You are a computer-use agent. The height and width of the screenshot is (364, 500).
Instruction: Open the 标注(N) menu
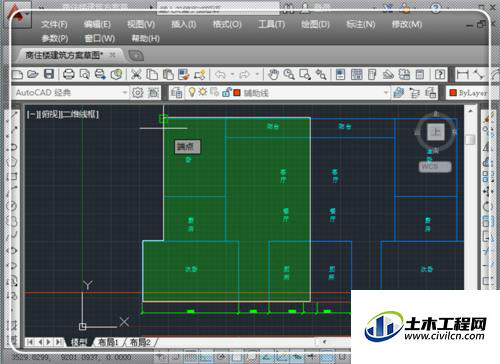click(x=361, y=24)
